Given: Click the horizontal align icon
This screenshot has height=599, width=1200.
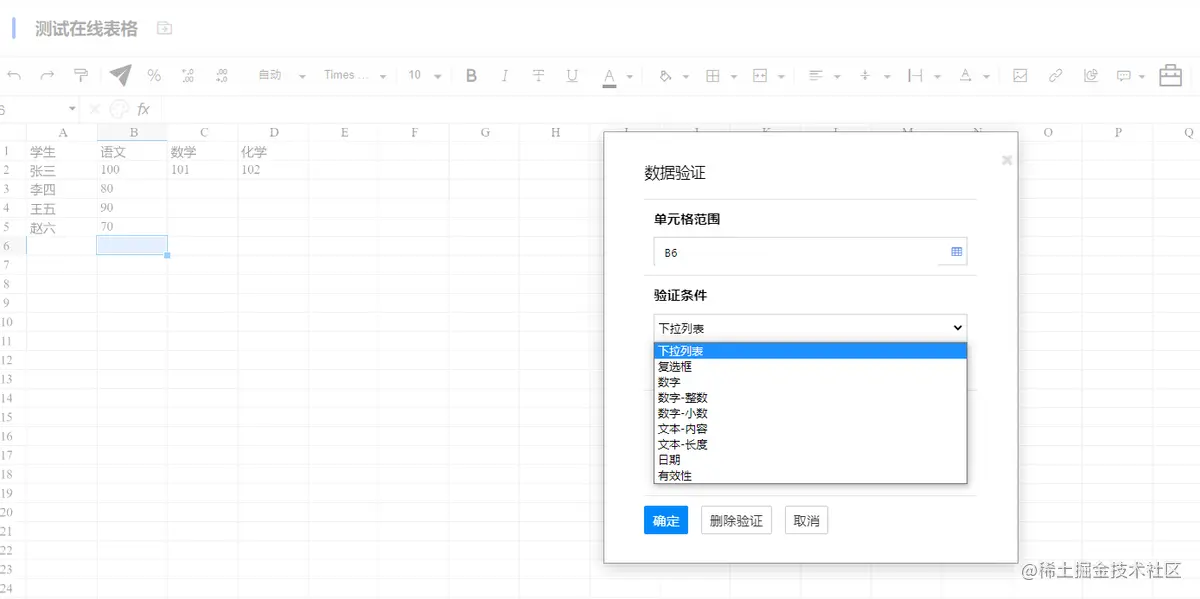Looking at the screenshot, I should tap(815, 76).
